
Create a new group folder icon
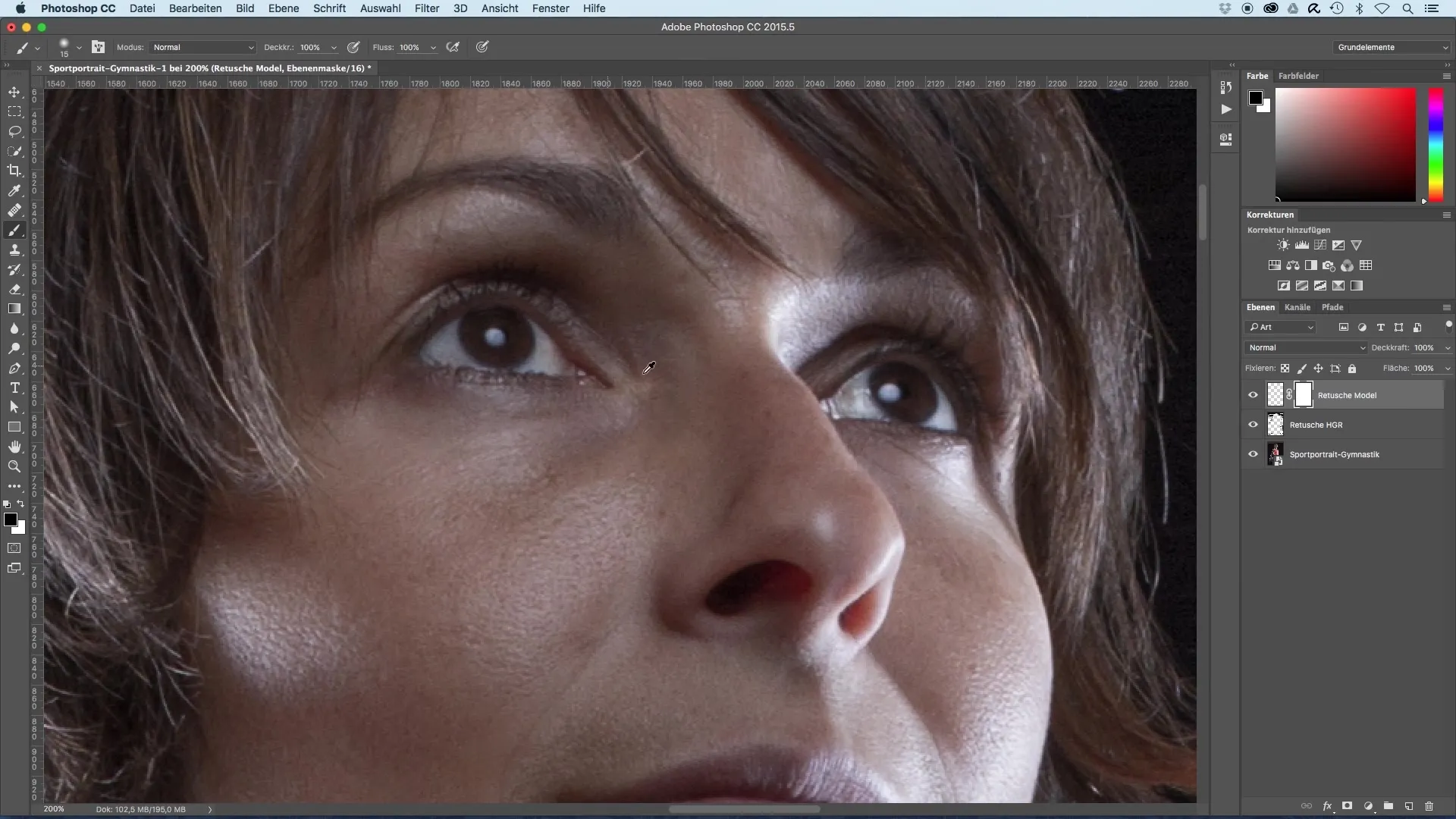[1389, 806]
